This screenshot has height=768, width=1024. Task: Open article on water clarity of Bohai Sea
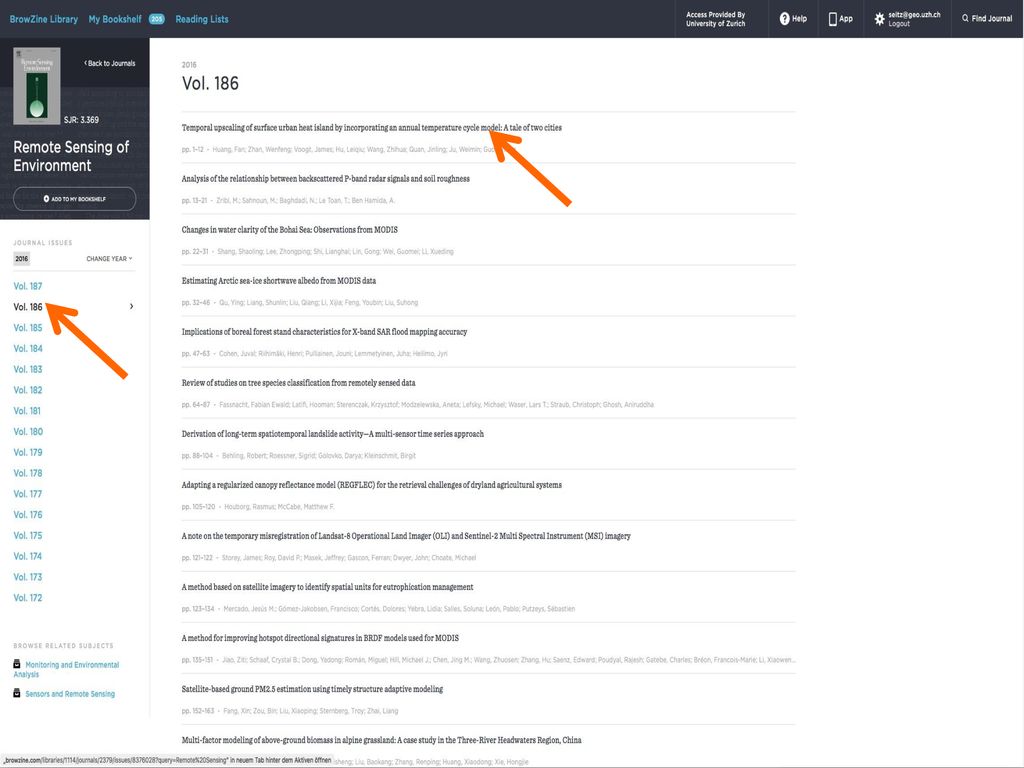point(289,230)
